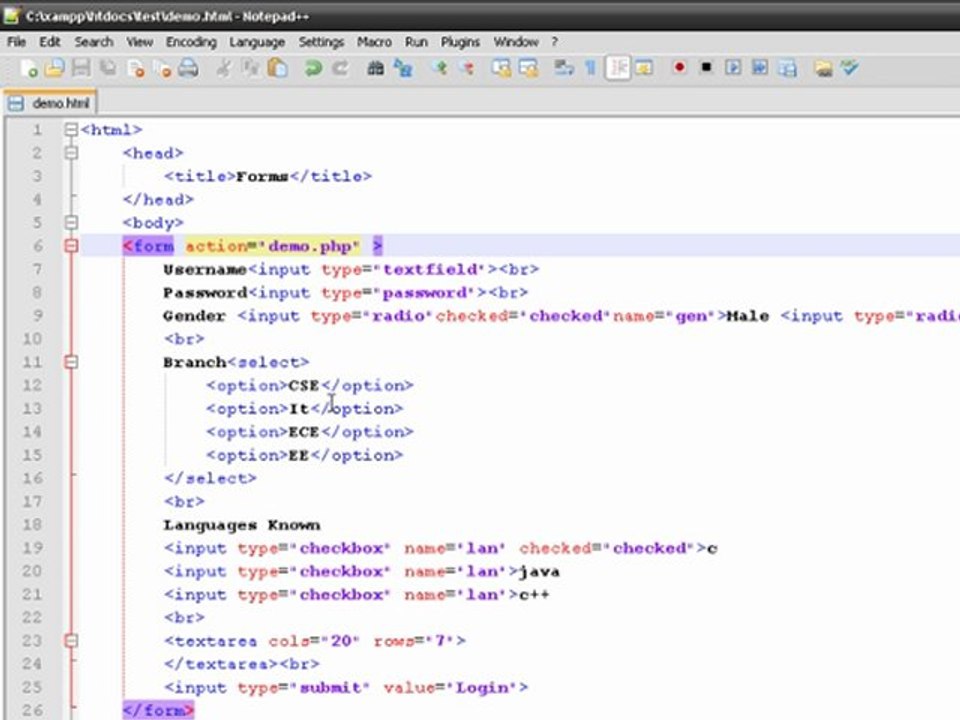
Task: Play back recorded macro icon
Action: tap(733, 68)
